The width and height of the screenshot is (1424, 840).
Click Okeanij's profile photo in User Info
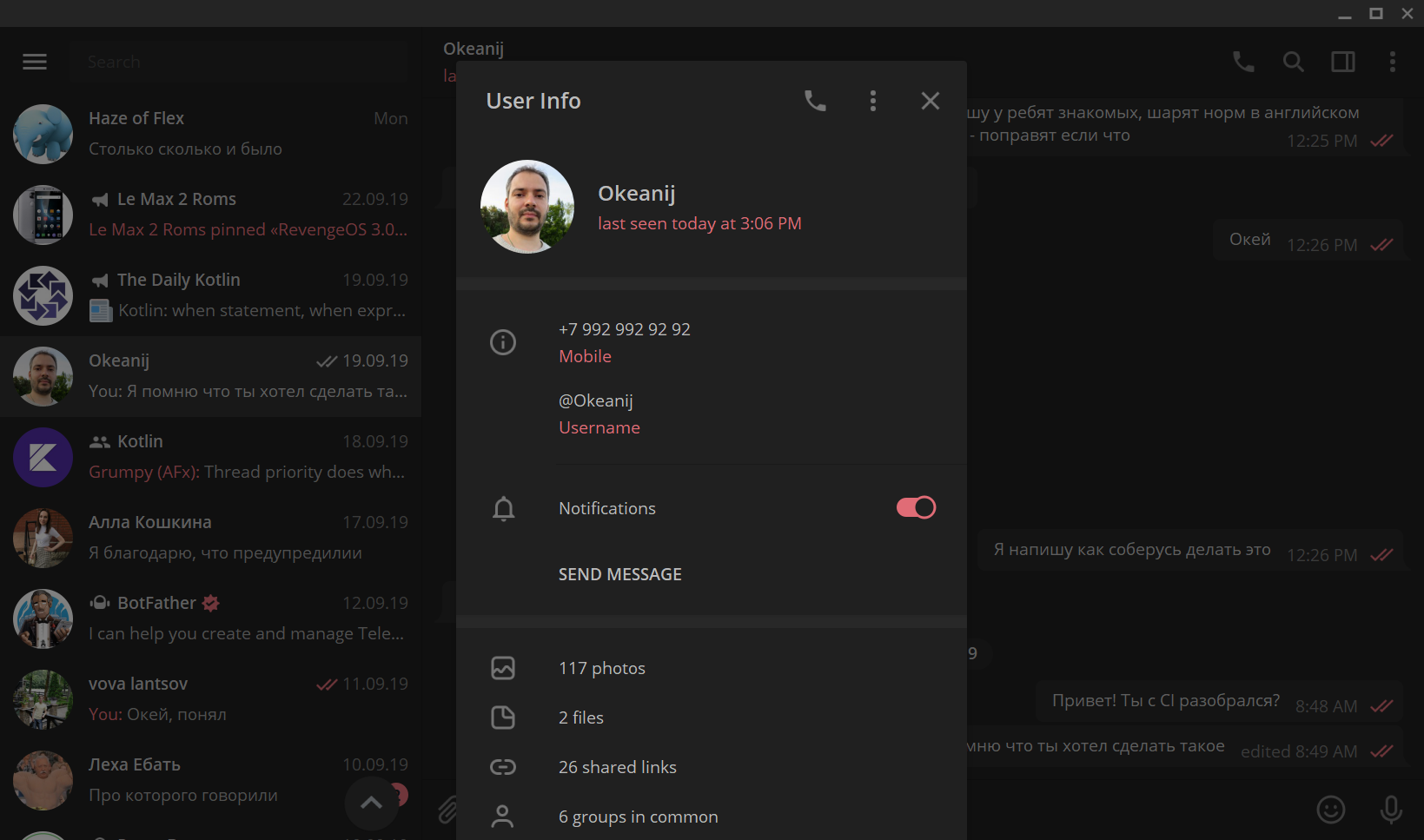point(527,207)
